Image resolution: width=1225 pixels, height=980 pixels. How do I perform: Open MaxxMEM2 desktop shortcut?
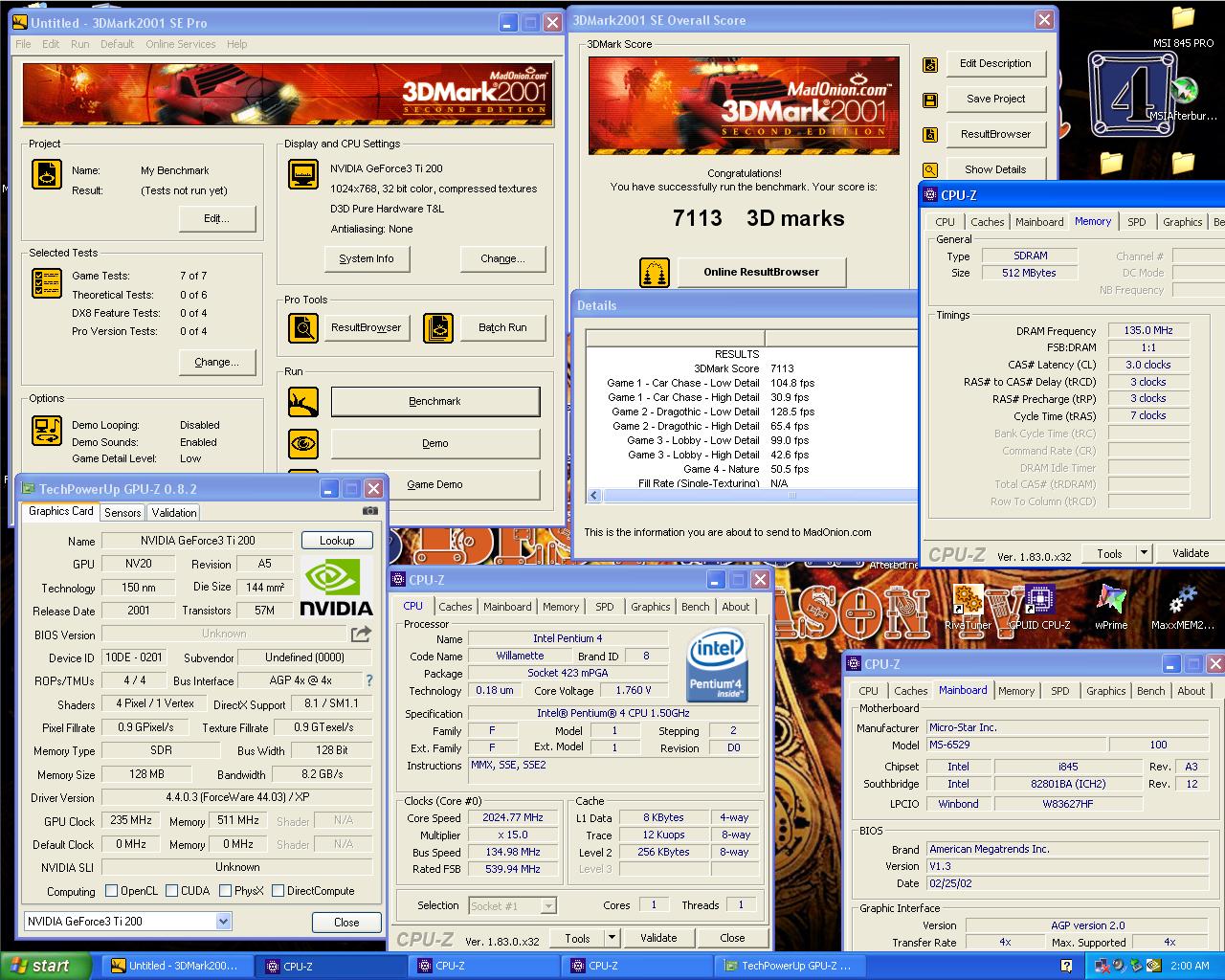[x=1183, y=608]
